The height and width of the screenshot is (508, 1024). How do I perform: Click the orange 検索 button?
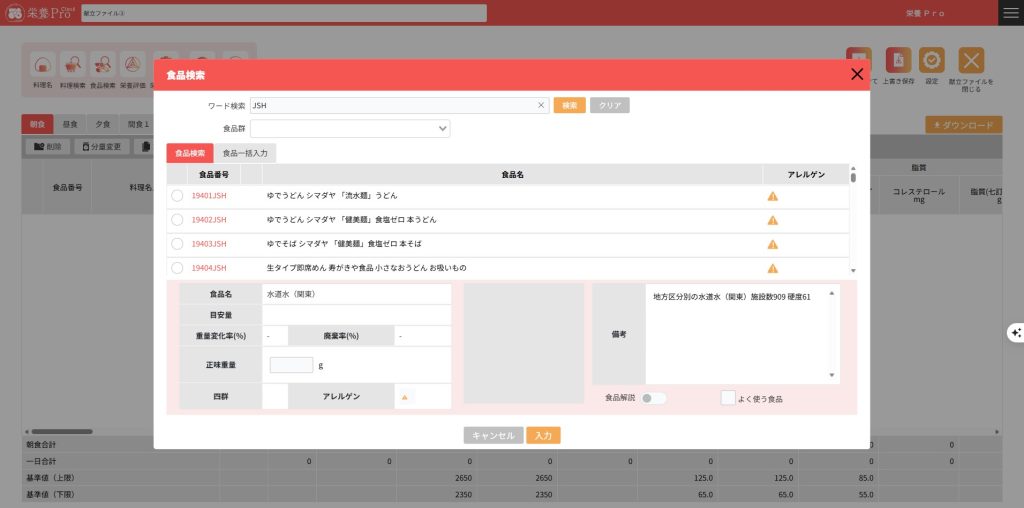569,105
